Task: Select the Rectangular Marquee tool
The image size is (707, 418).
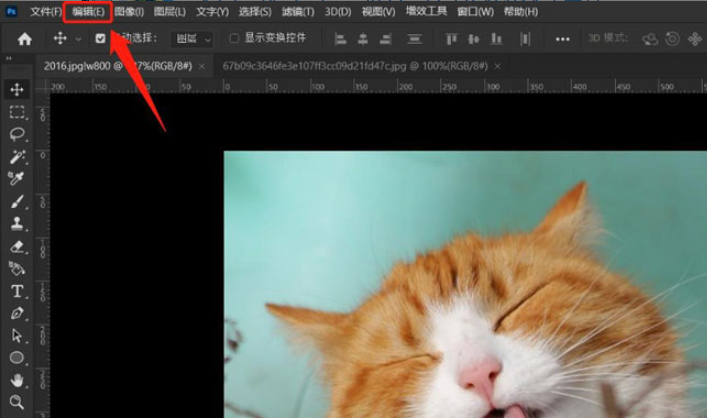Action: coord(17,112)
